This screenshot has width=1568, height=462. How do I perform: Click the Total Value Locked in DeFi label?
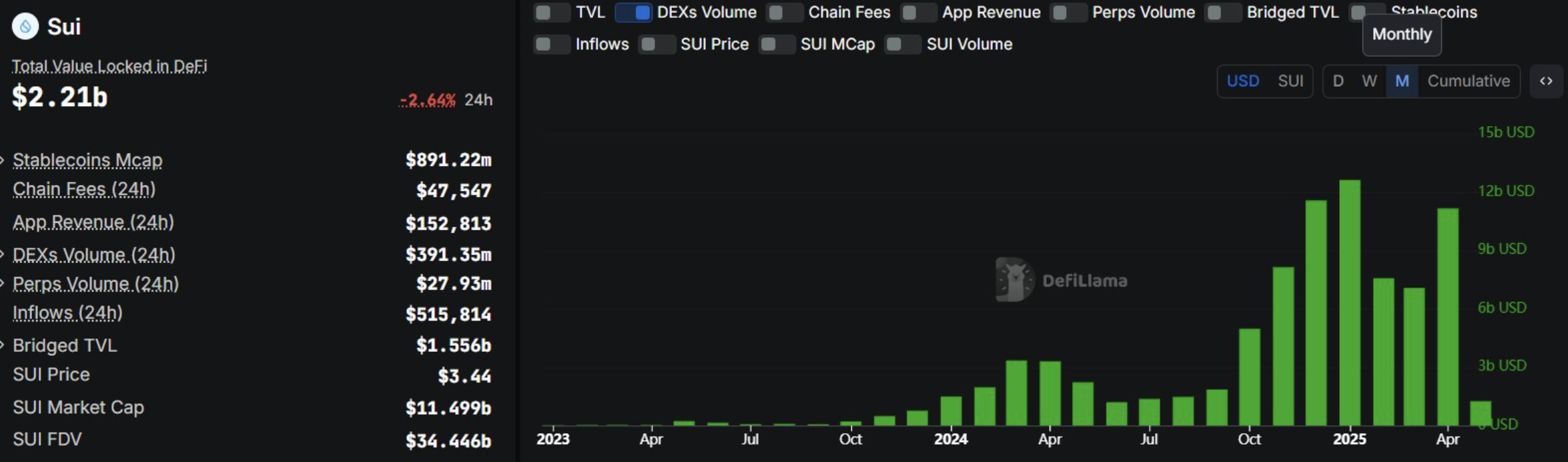[109, 66]
